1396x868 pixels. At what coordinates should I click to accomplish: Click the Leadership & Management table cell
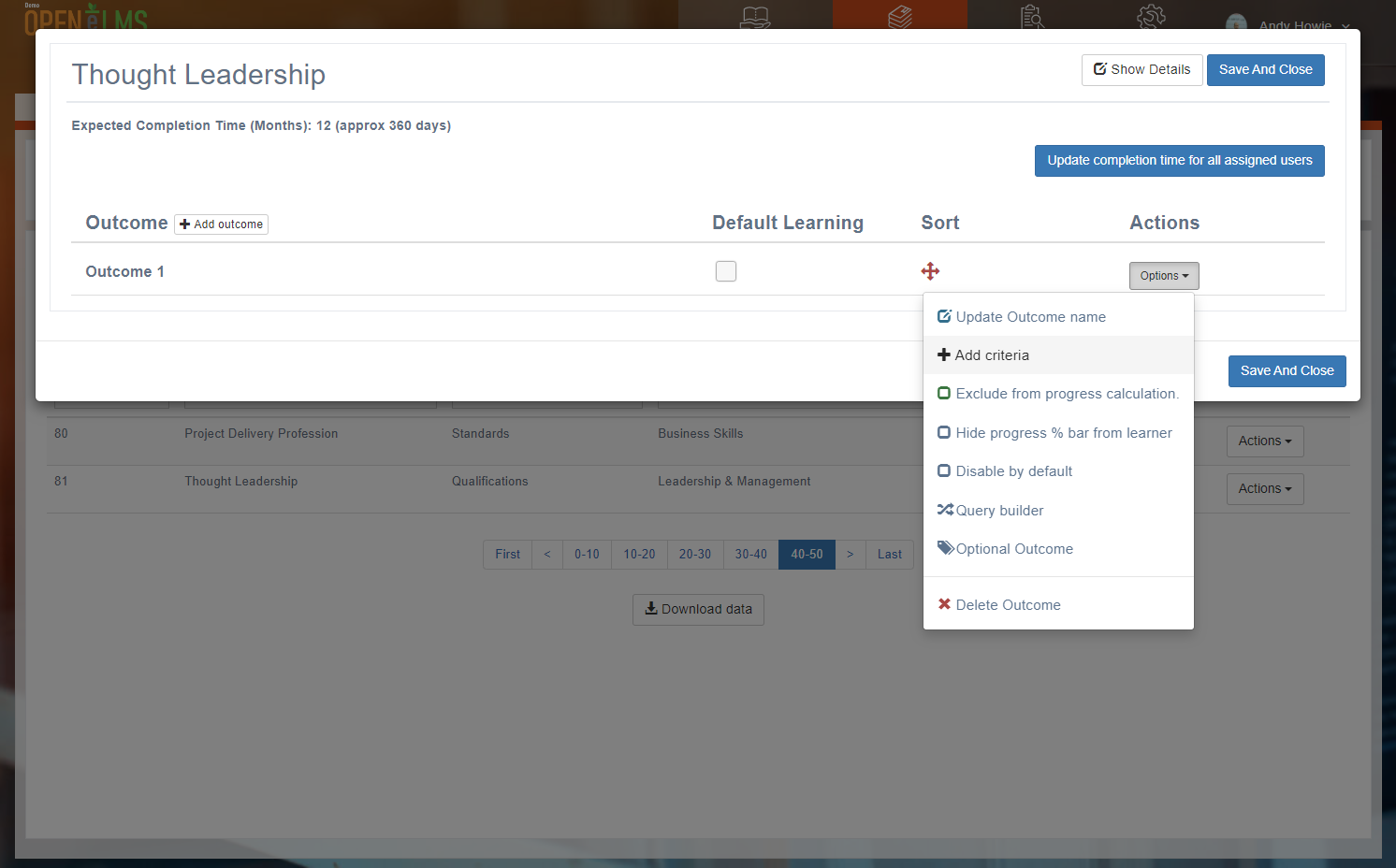coord(734,482)
